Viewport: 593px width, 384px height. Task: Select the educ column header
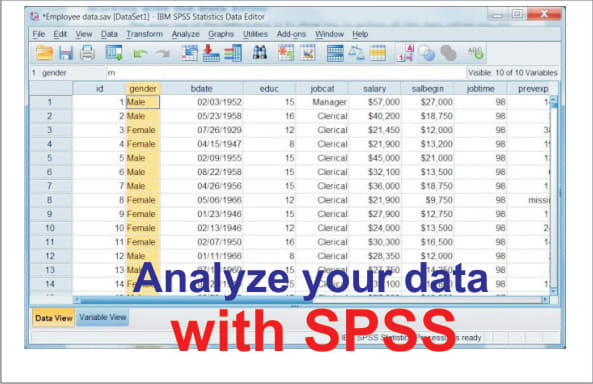(x=269, y=89)
